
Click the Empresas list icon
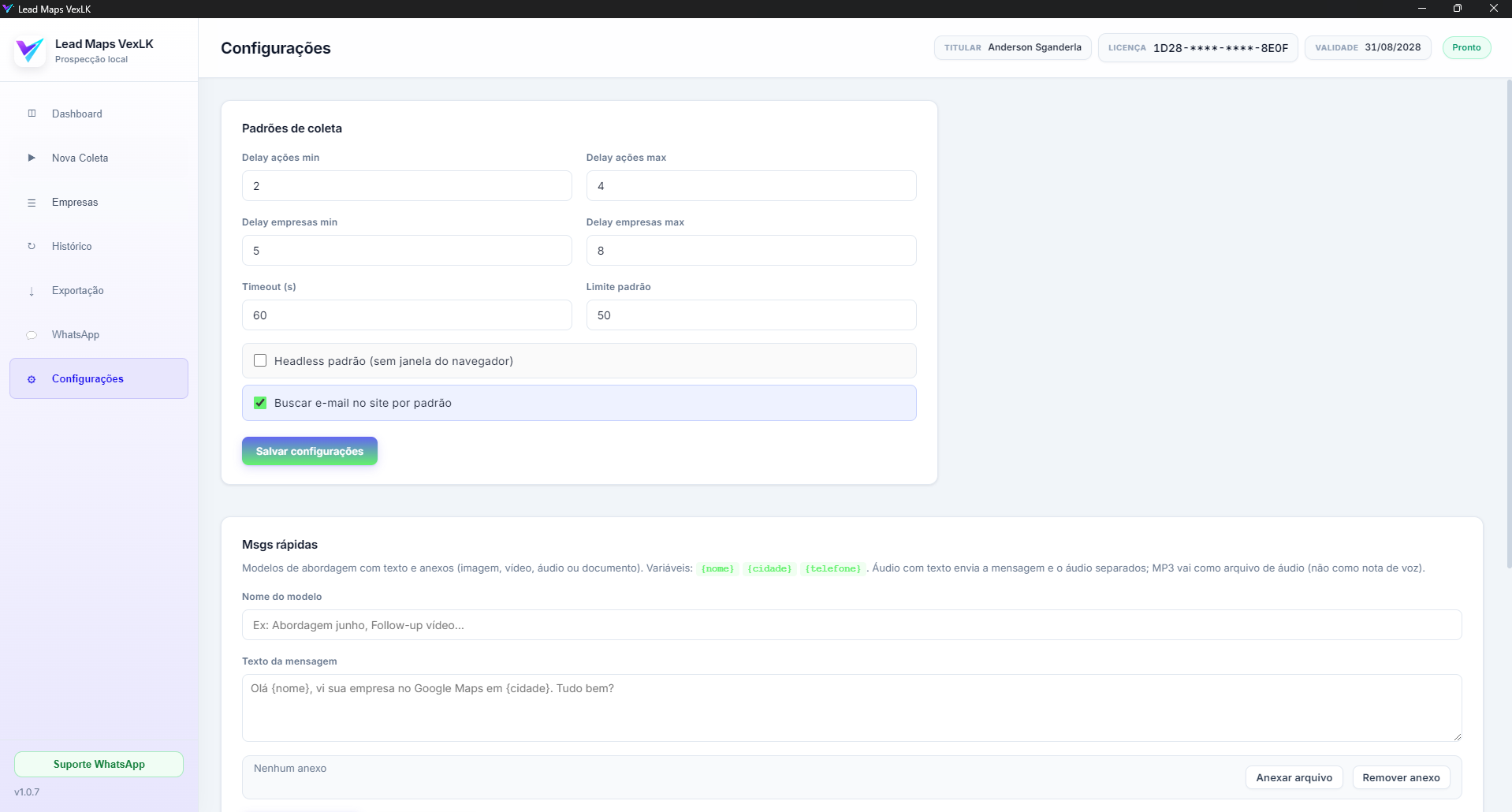32,203
